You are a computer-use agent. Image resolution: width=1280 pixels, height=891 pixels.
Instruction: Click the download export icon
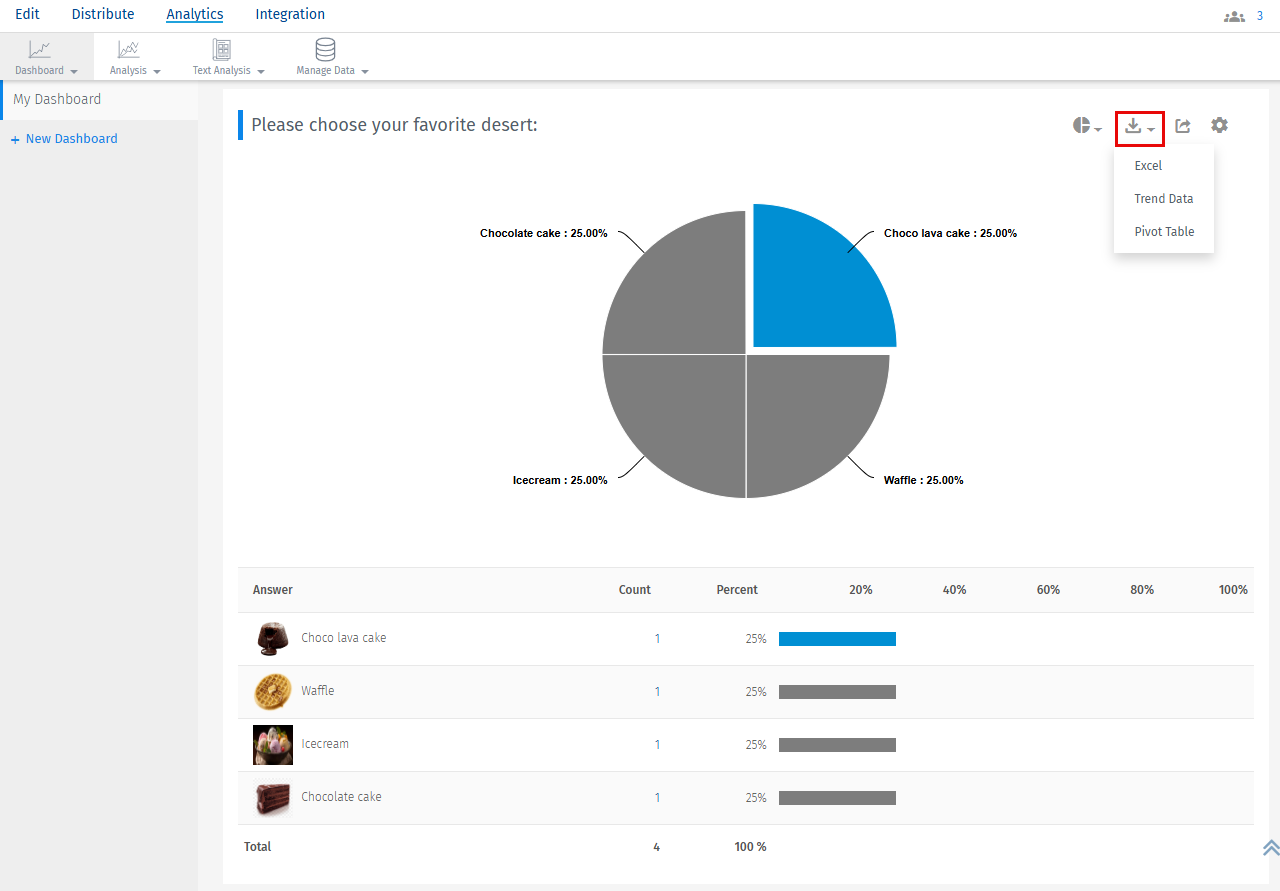(x=1134, y=126)
